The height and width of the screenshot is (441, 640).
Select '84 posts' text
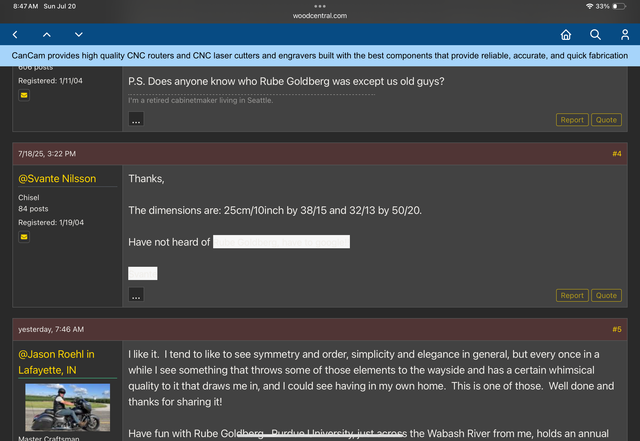[33, 209]
